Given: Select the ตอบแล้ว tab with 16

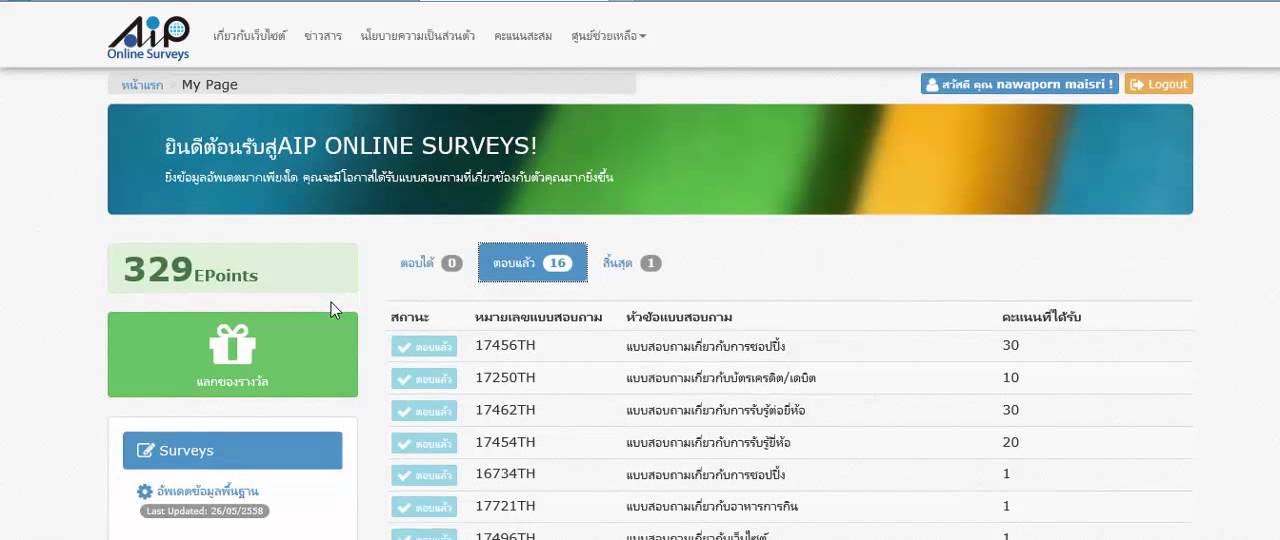Looking at the screenshot, I should (532, 263).
